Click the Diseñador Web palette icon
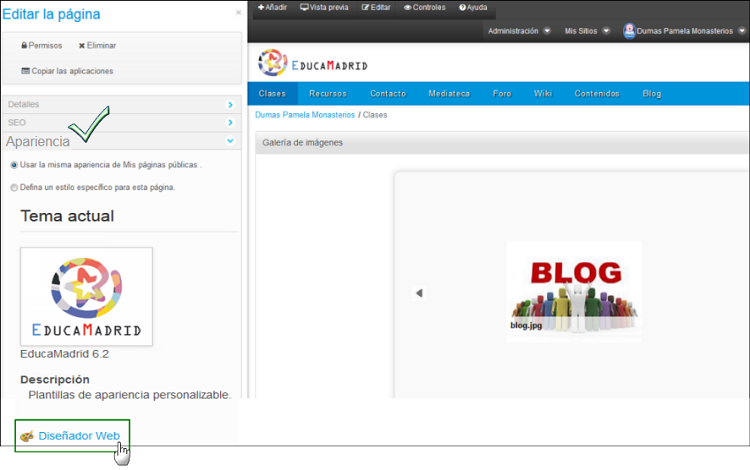The image size is (750, 470). click(x=27, y=436)
